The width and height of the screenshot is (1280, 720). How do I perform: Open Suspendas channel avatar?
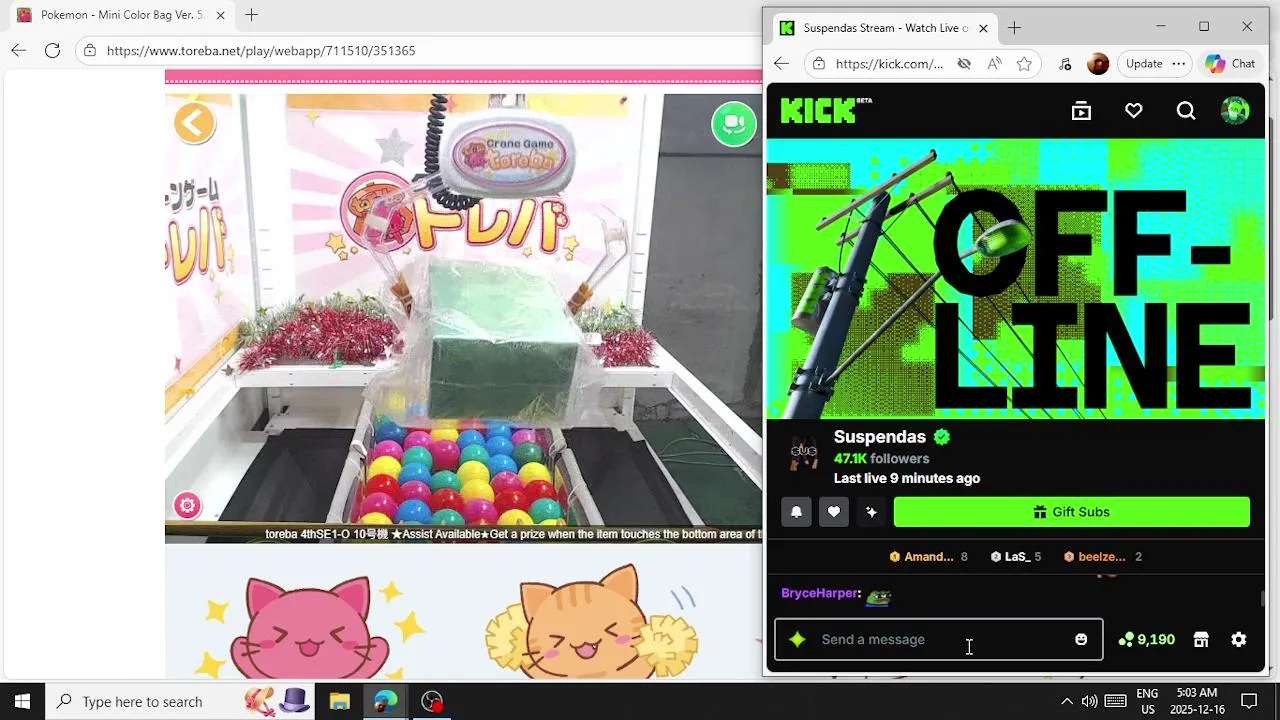pyautogui.click(x=804, y=455)
